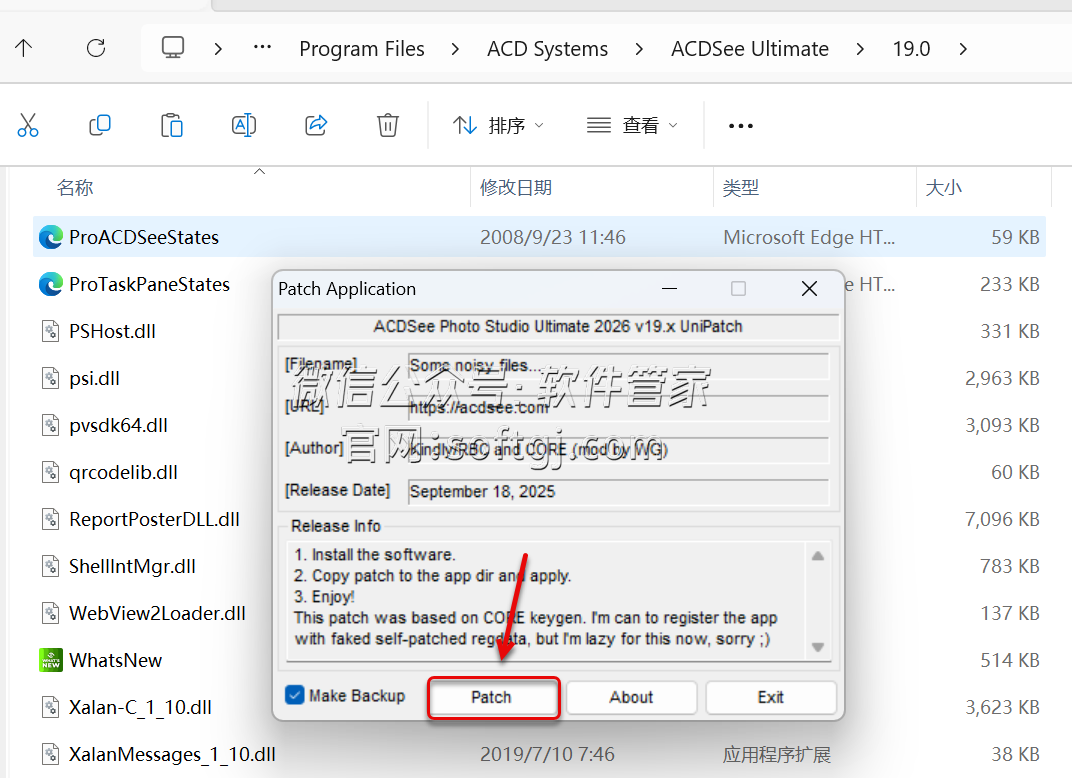This screenshot has width=1072, height=778.
Task: Click the ShellIntMgr.dll file icon
Action: pyautogui.click(x=51, y=567)
